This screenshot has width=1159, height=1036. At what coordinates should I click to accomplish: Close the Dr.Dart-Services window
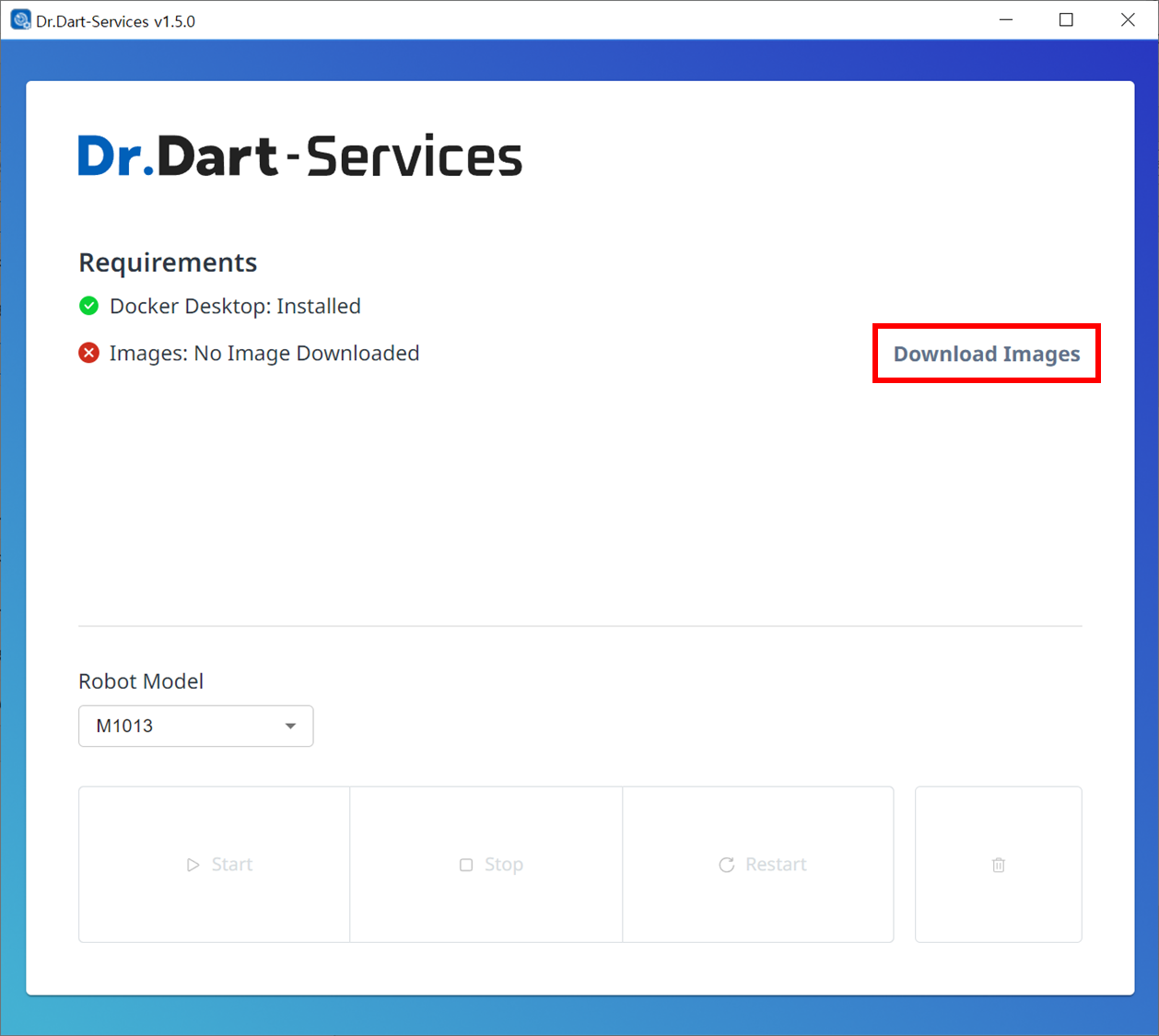(1128, 19)
